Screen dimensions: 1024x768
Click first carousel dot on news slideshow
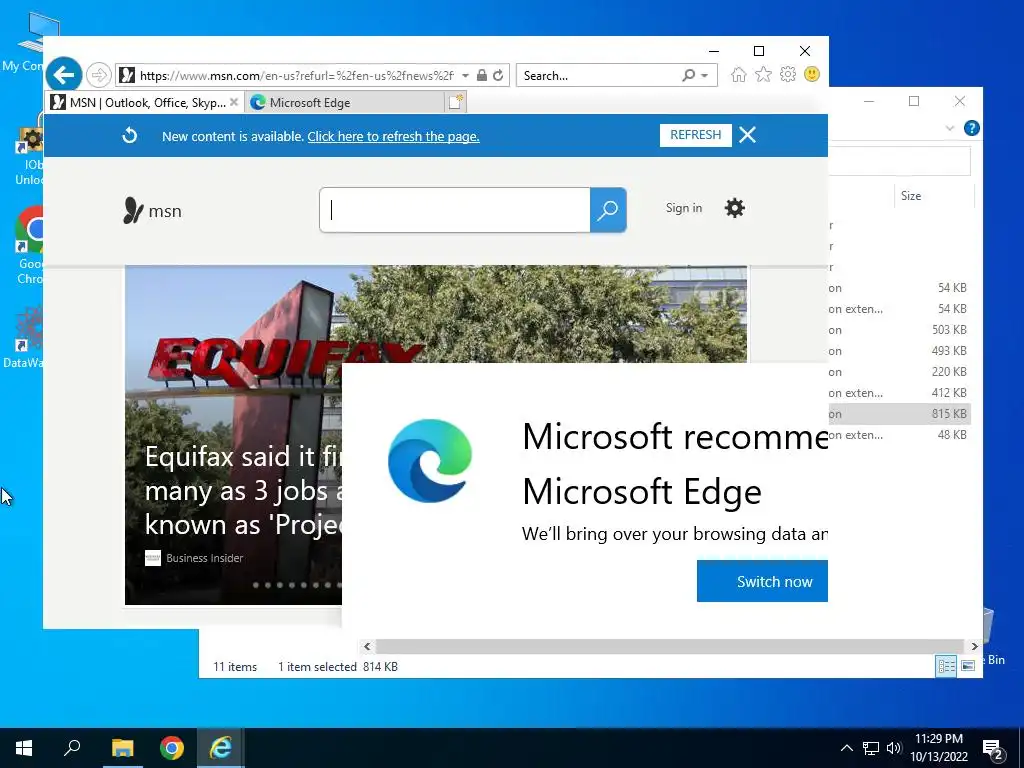pos(255,585)
